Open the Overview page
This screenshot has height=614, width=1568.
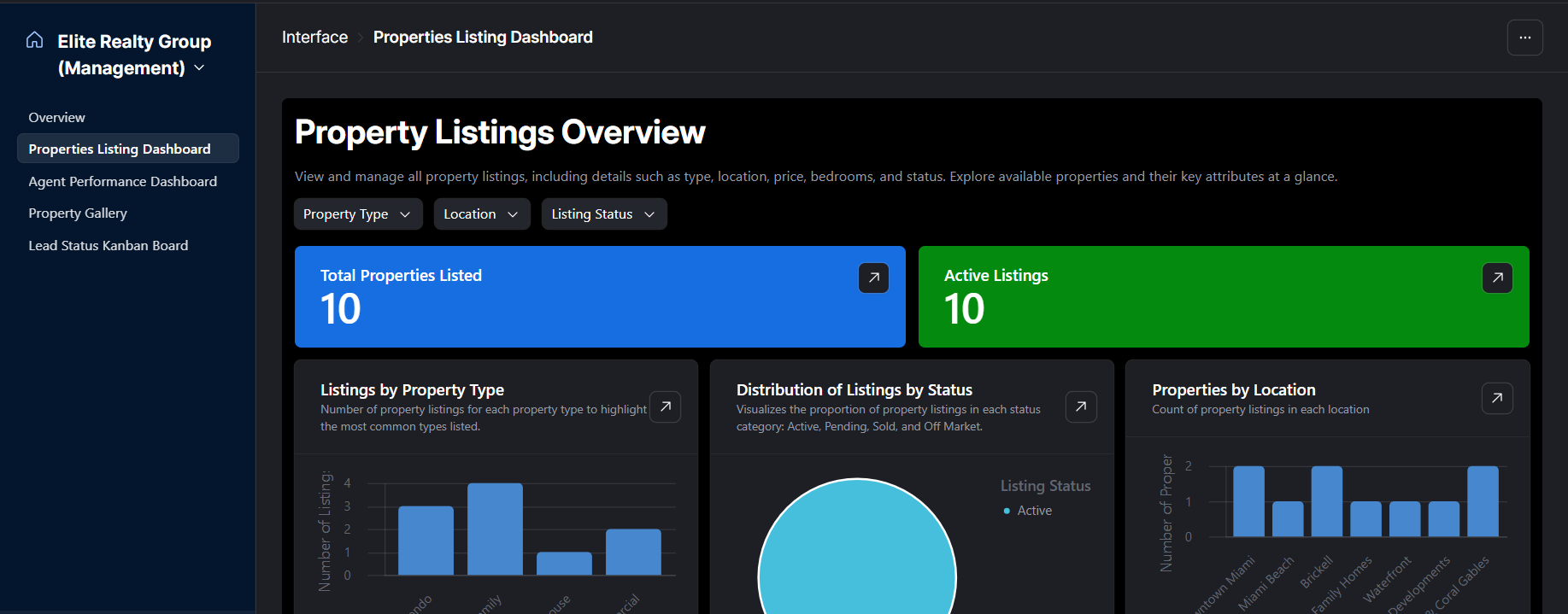click(x=56, y=117)
